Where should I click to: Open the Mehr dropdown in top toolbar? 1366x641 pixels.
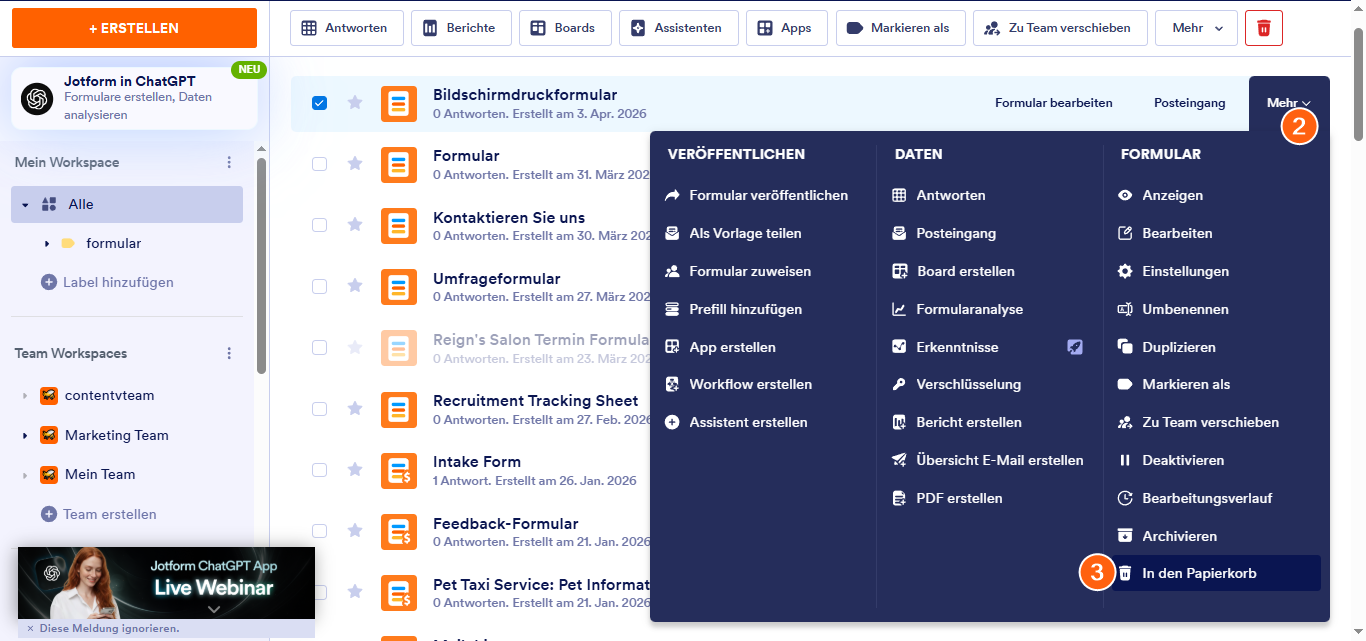(1195, 28)
